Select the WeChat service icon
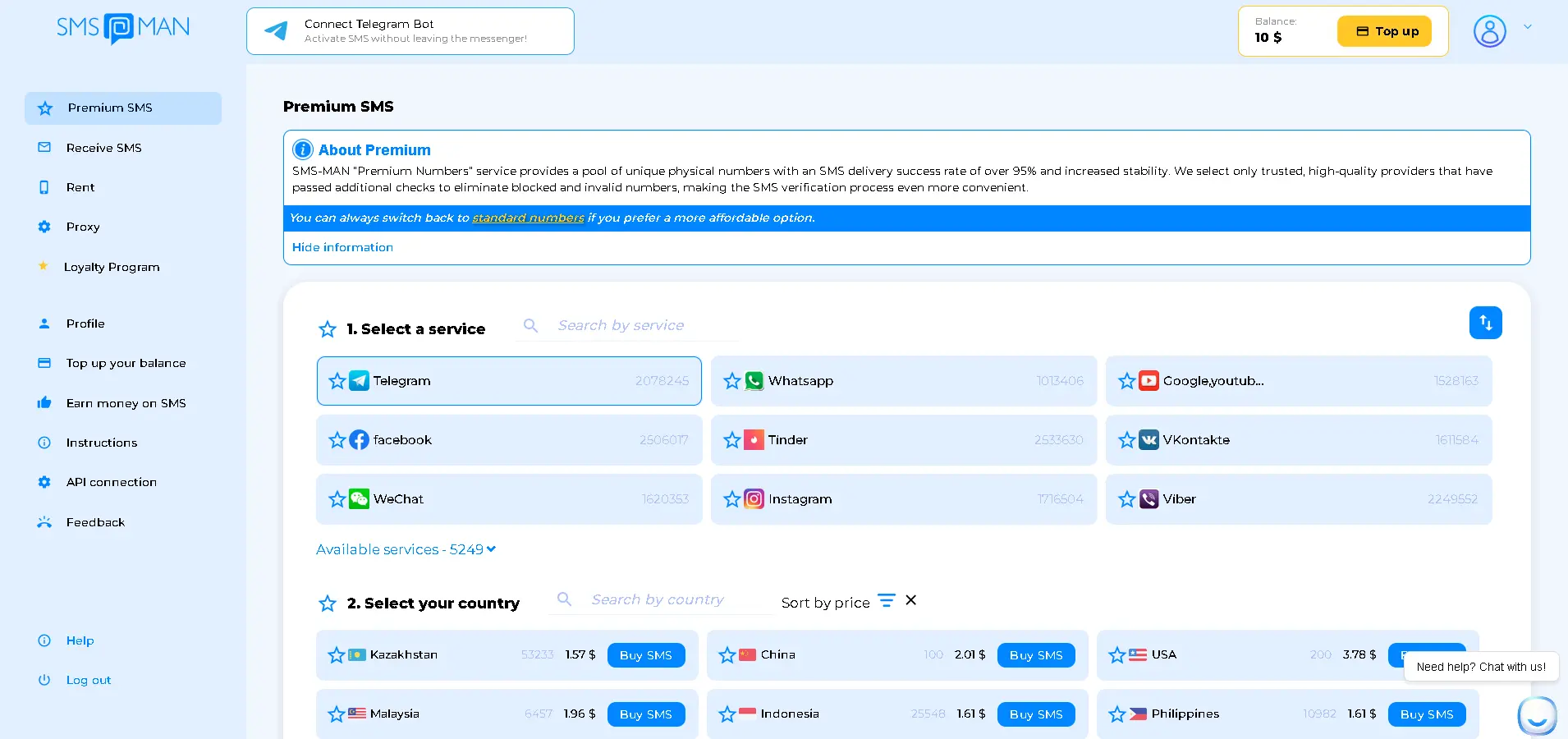Image resolution: width=1568 pixels, height=739 pixels. click(x=359, y=499)
